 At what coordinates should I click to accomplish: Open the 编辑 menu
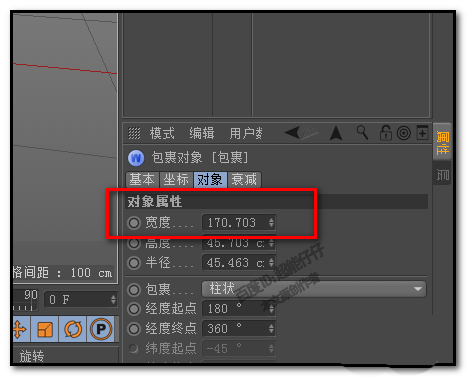pos(202,133)
